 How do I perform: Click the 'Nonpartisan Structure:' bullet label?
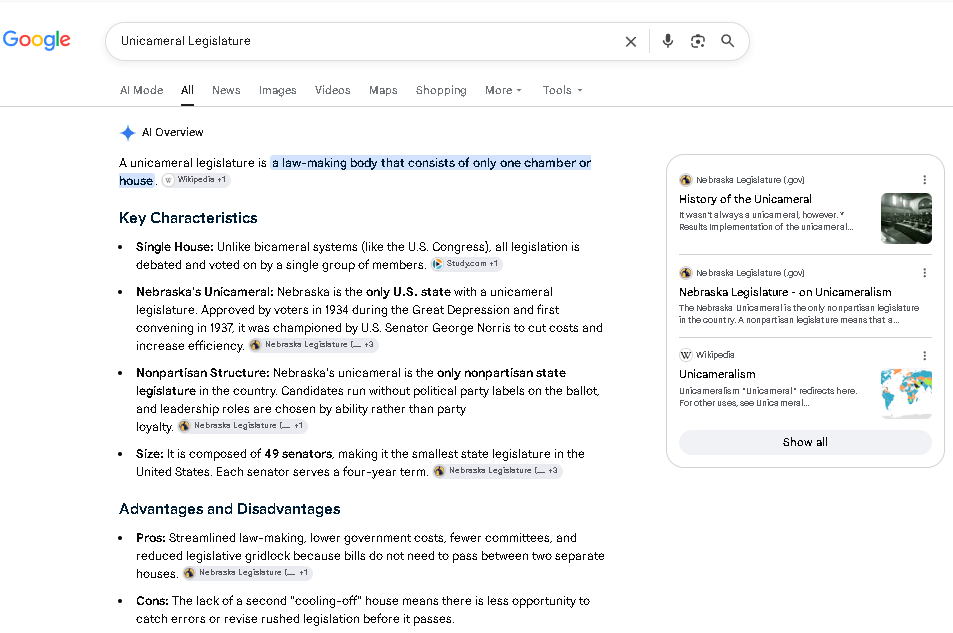coord(203,373)
